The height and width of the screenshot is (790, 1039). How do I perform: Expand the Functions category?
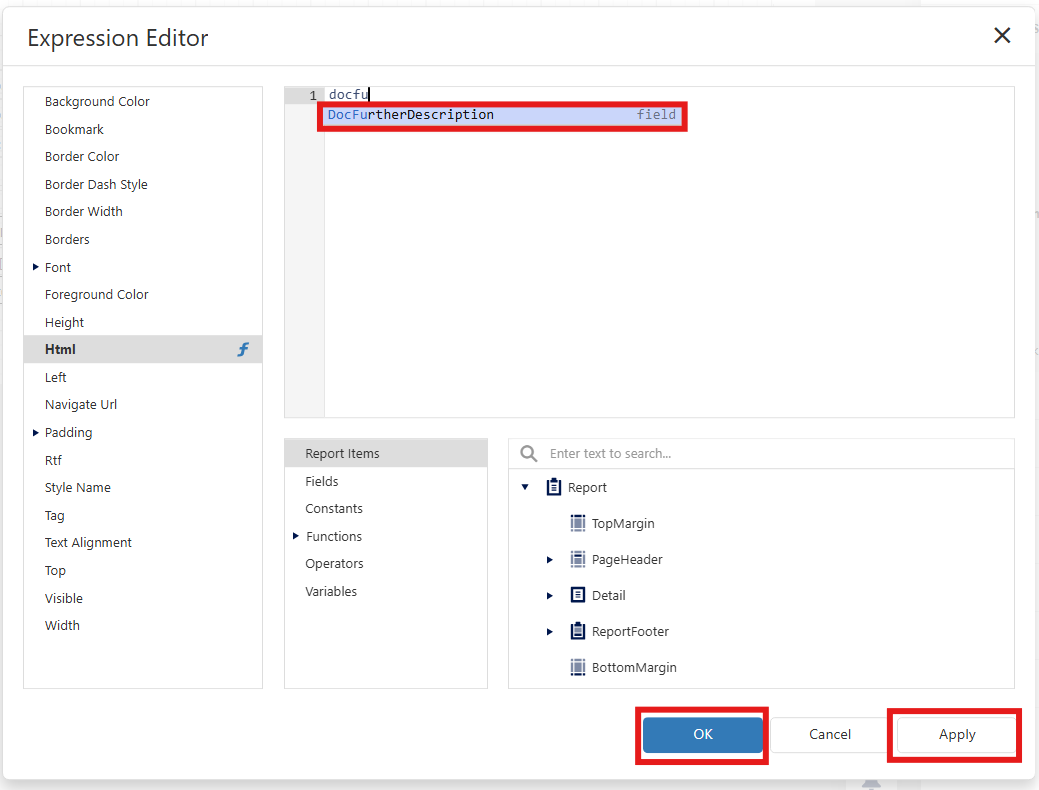(296, 536)
